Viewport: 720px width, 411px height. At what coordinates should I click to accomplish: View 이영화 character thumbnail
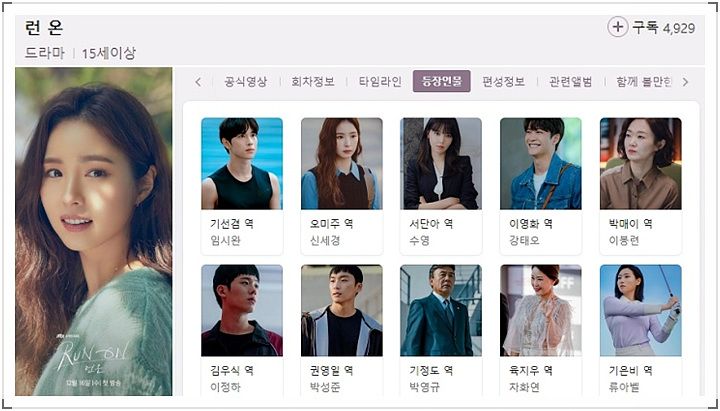540,163
